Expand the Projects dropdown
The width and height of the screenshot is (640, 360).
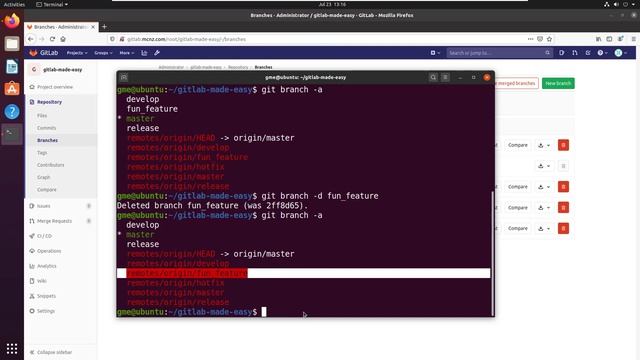77,53
